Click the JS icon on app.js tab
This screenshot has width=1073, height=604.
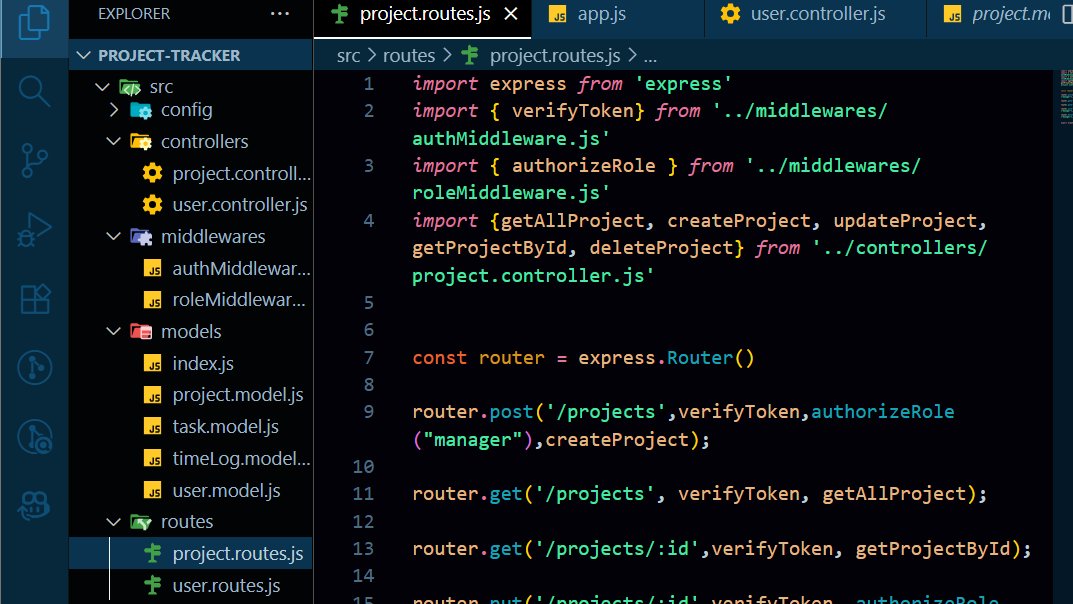(558, 14)
